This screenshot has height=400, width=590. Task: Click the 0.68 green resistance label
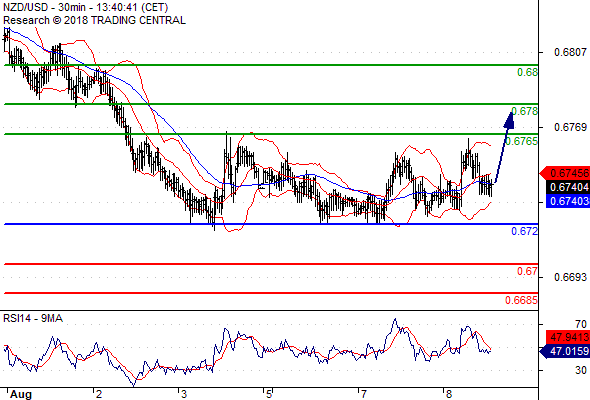[528, 72]
